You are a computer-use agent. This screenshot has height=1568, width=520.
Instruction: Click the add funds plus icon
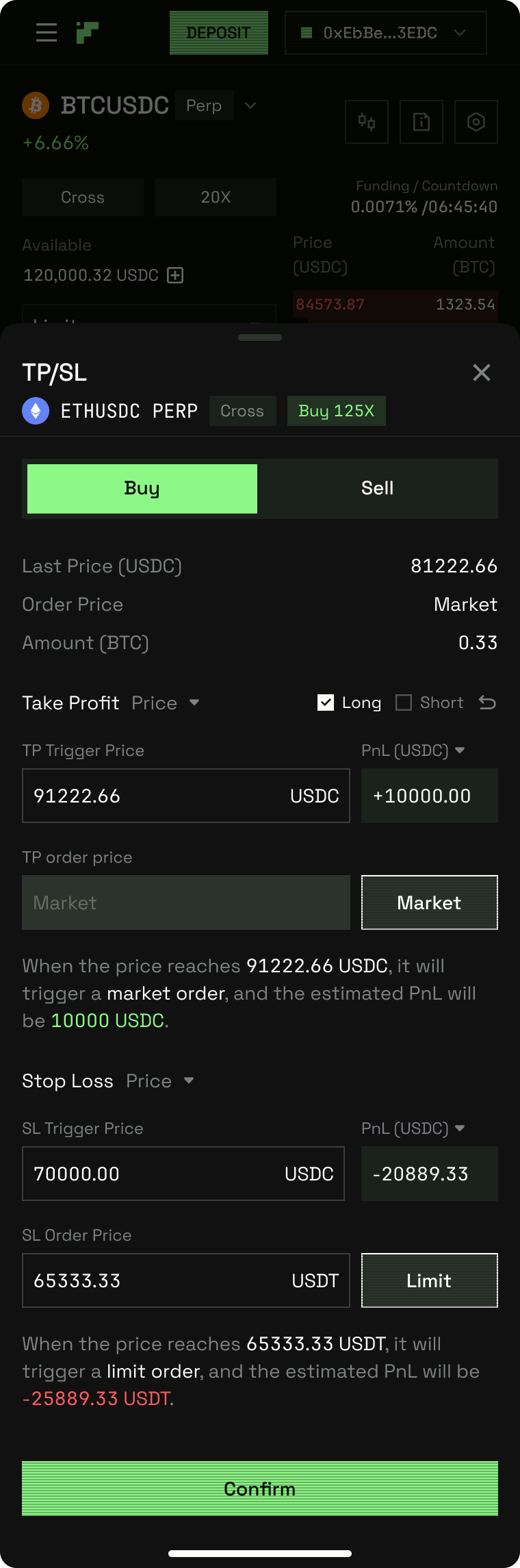click(x=176, y=275)
